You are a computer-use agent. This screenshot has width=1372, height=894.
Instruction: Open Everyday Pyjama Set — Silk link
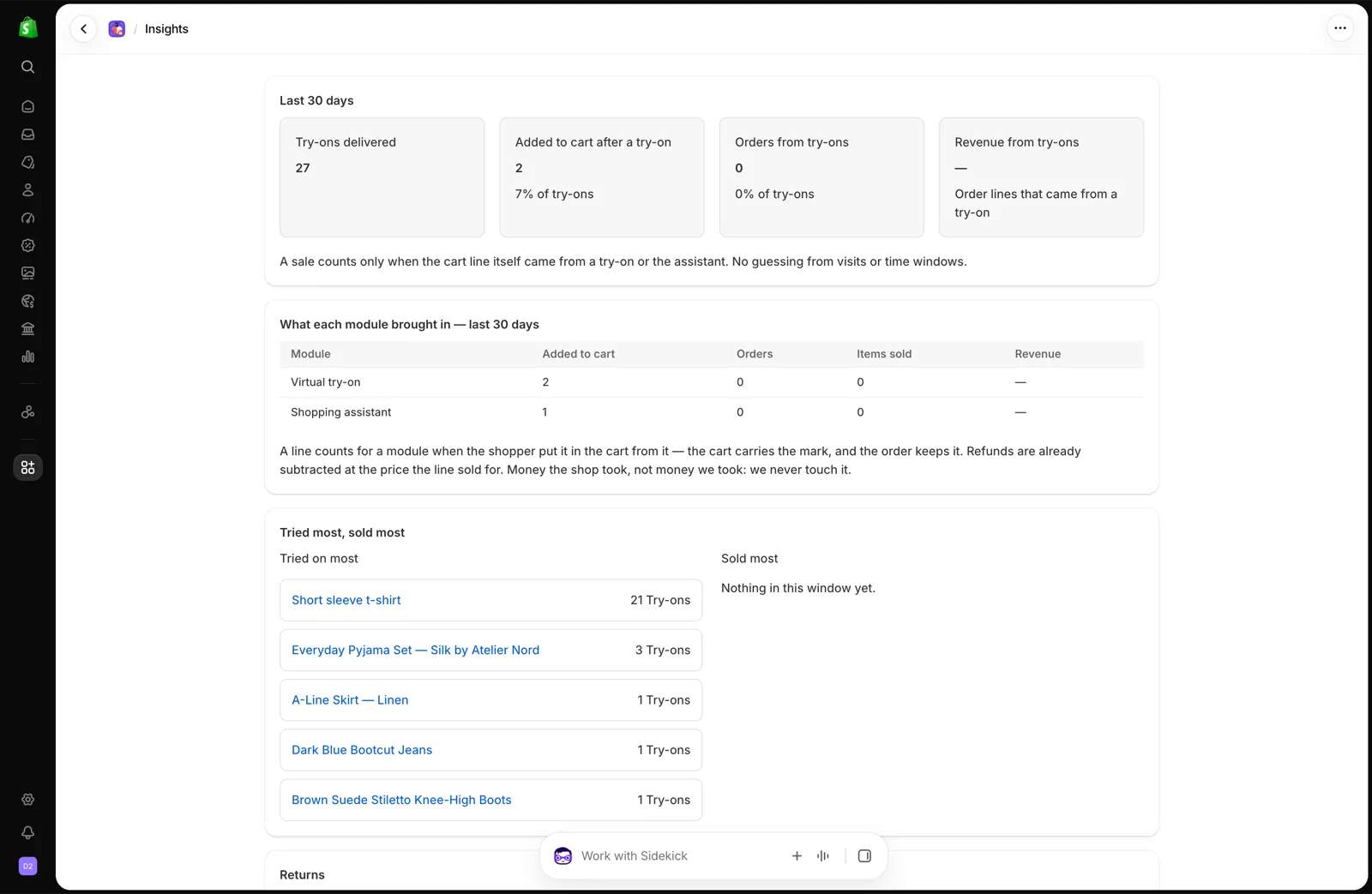tap(415, 650)
